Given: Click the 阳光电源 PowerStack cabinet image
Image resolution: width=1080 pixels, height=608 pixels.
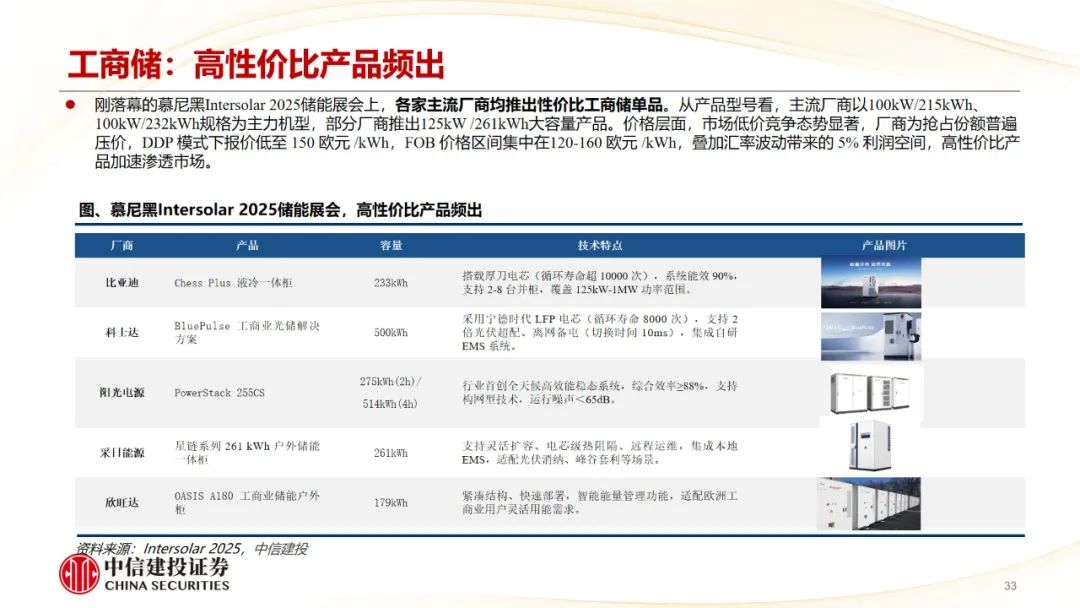Looking at the screenshot, I should (x=870, y=393).
